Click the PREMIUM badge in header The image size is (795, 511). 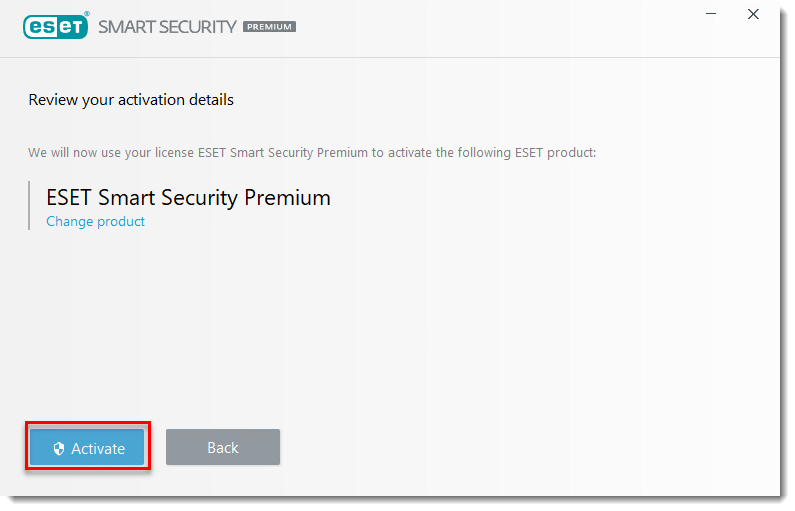coord(270,27)
